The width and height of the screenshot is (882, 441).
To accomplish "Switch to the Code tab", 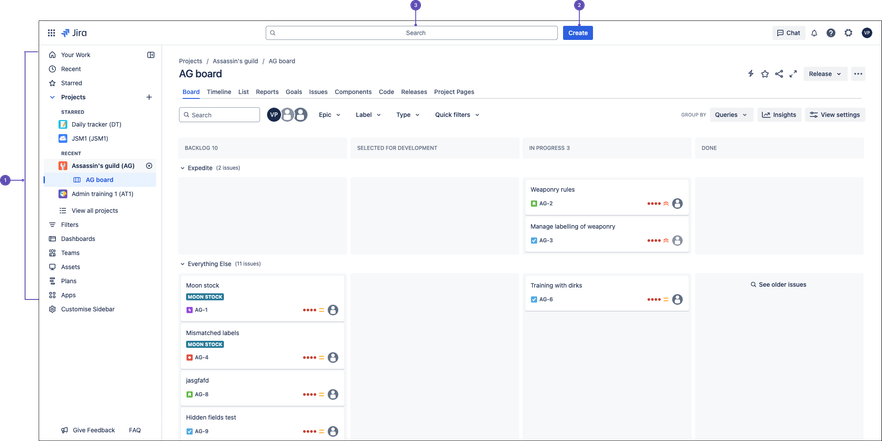I will pos(386,92).
